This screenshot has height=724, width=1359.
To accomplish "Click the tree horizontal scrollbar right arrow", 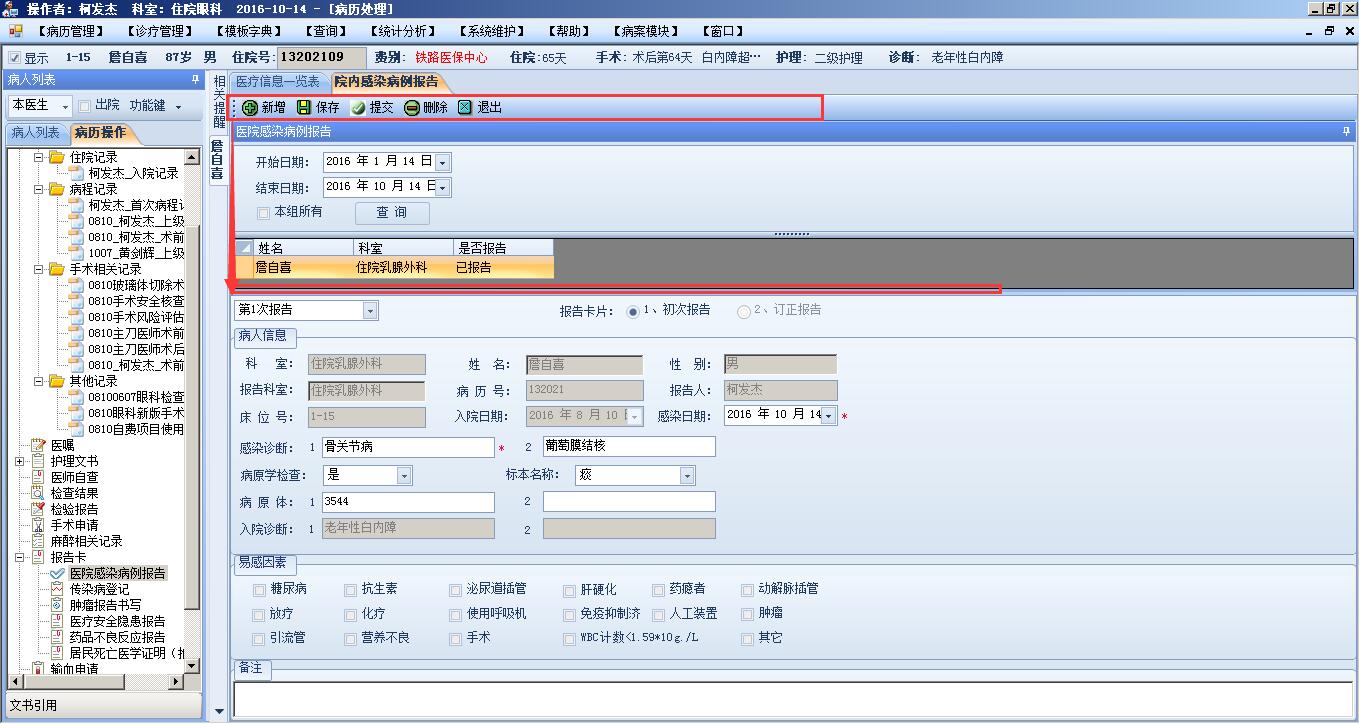I will (177, 682).
